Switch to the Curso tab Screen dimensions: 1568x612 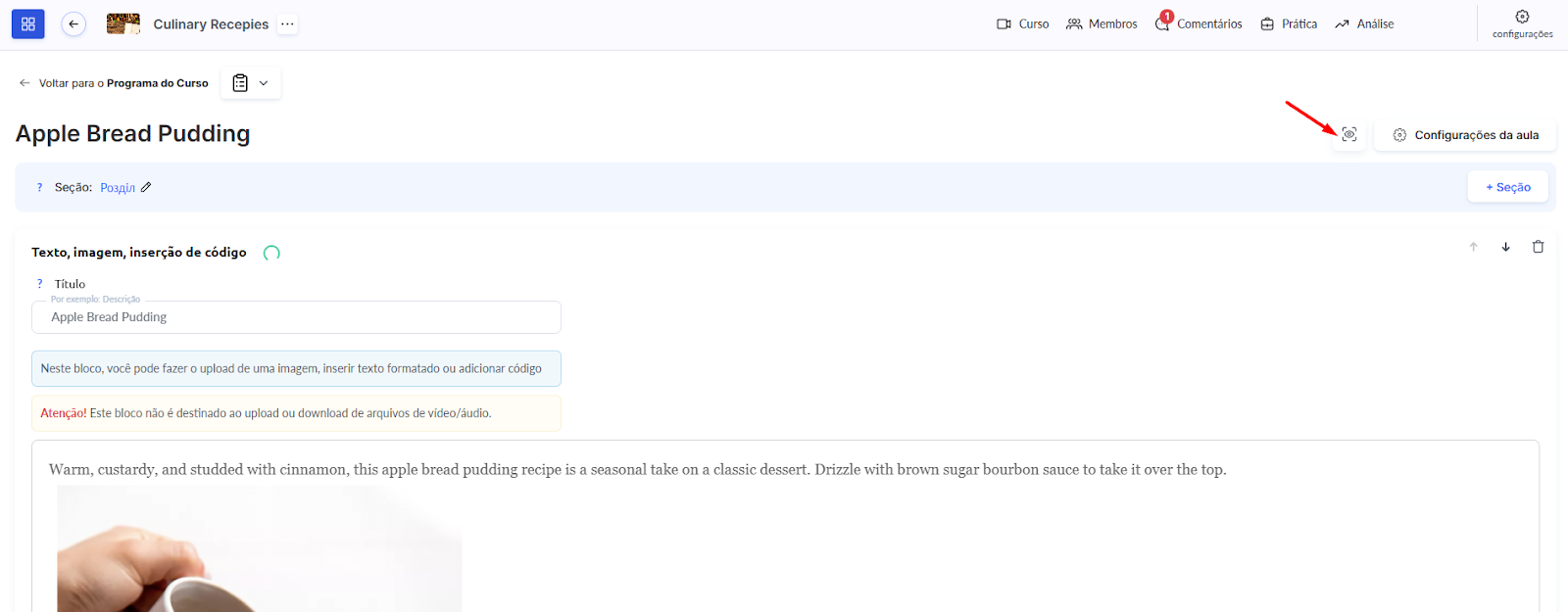pyautogui.click(x=1022, y=24)
